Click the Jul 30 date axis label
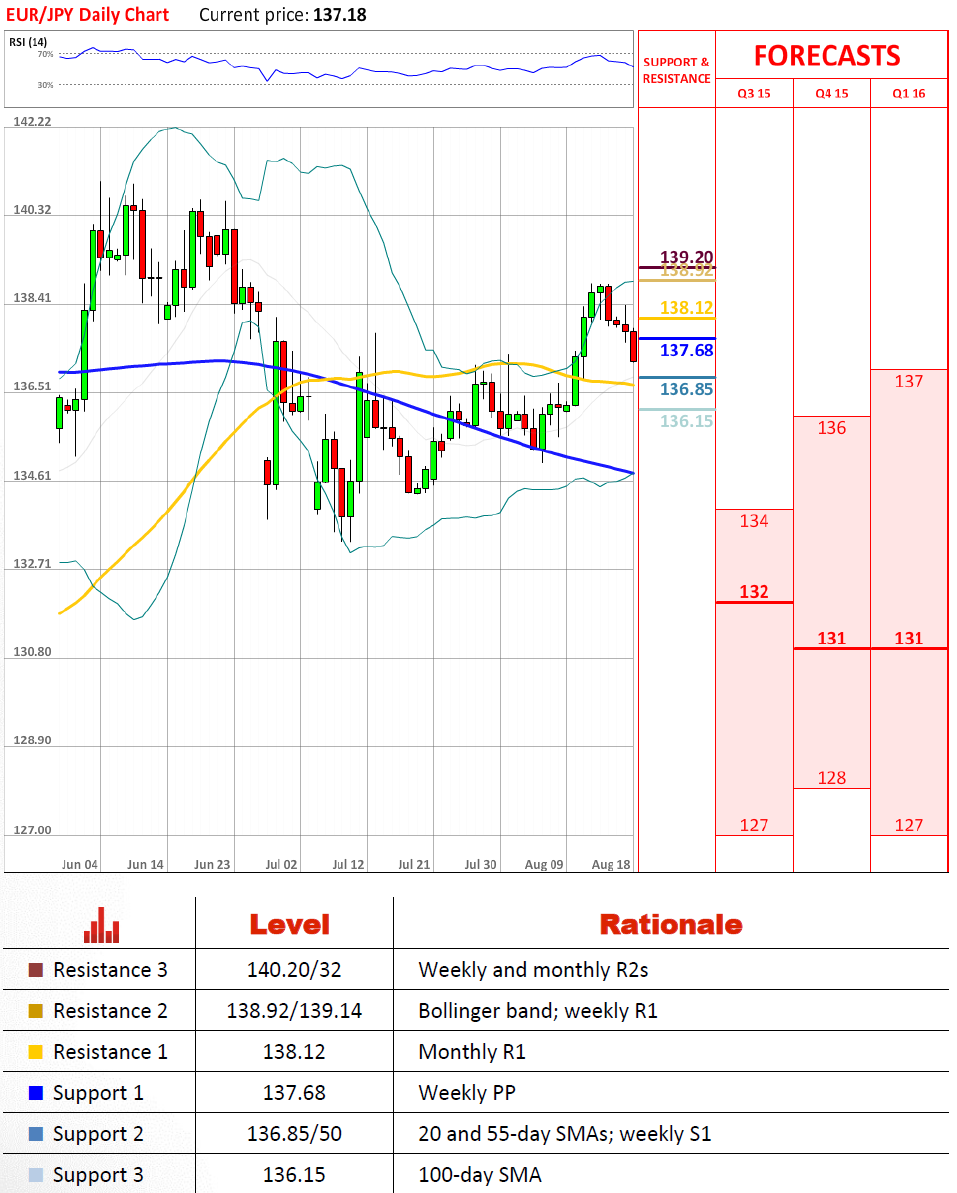The image size is (957, 1193). (480, 864)
